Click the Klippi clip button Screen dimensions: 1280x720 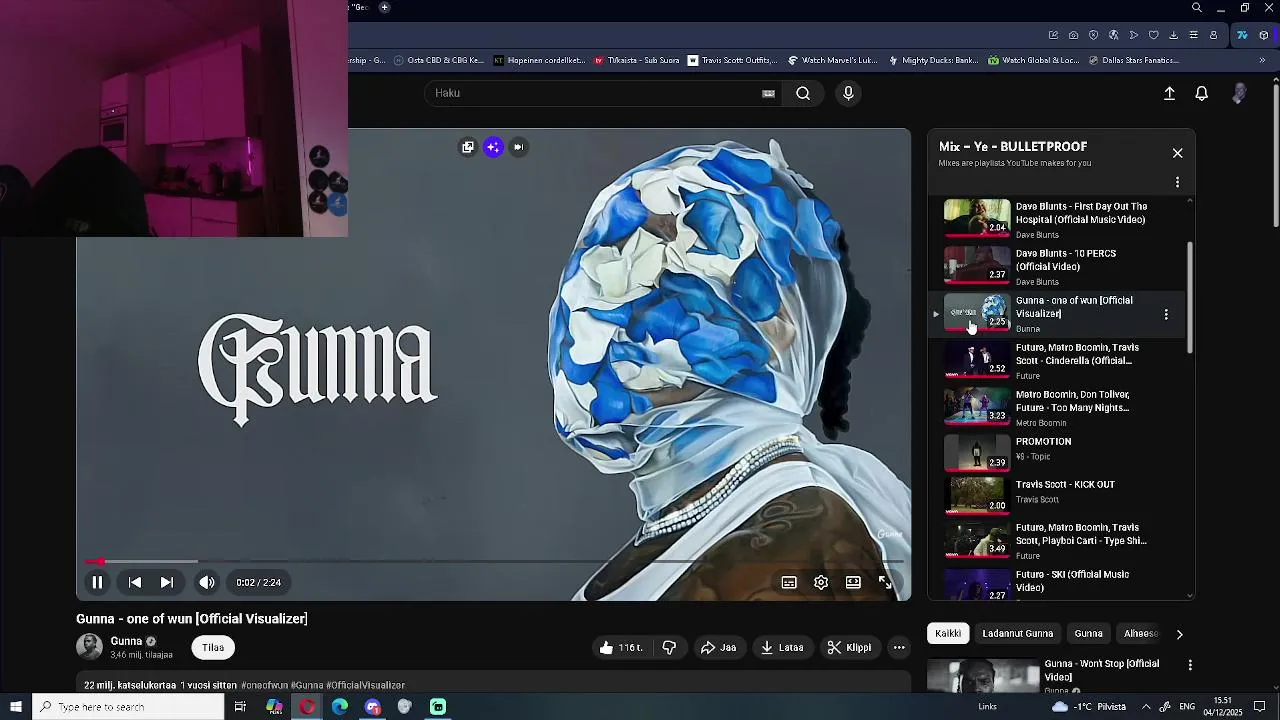(849, 648)
